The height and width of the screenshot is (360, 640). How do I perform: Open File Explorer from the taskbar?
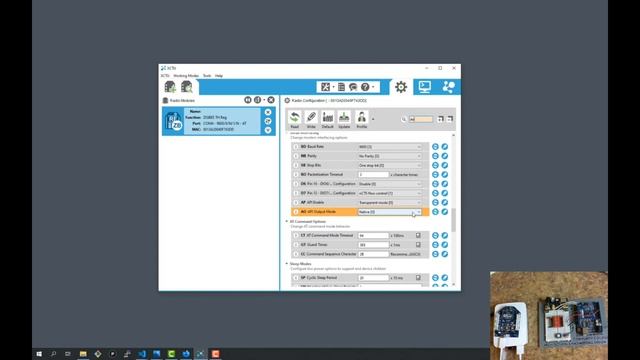pos(83,354)
